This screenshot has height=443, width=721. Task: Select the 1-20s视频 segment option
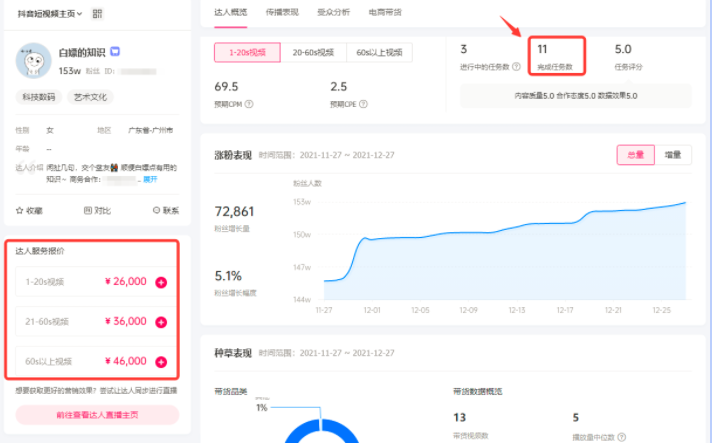point(247,52)
